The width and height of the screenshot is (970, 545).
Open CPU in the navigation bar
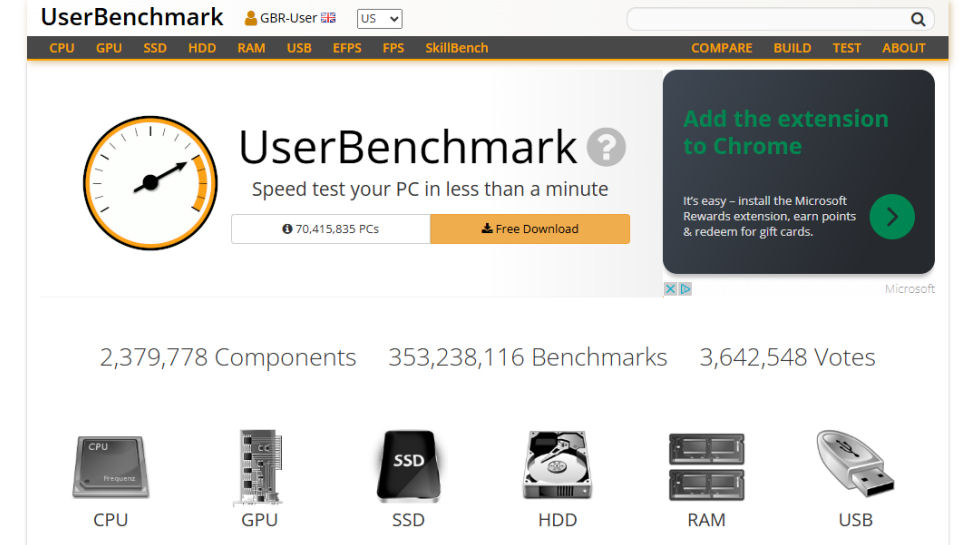coord(62,48)
